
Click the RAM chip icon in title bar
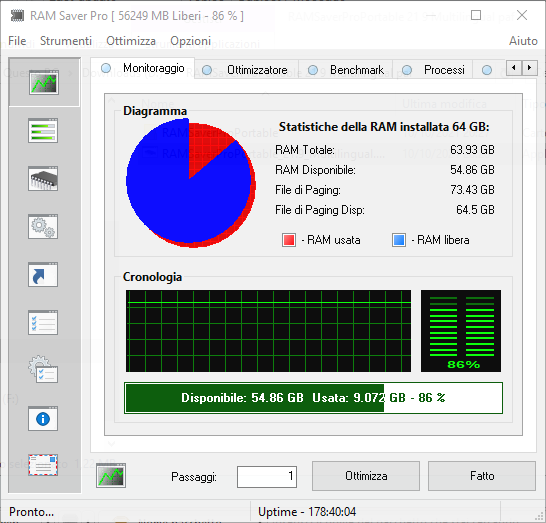pos(17,16)
